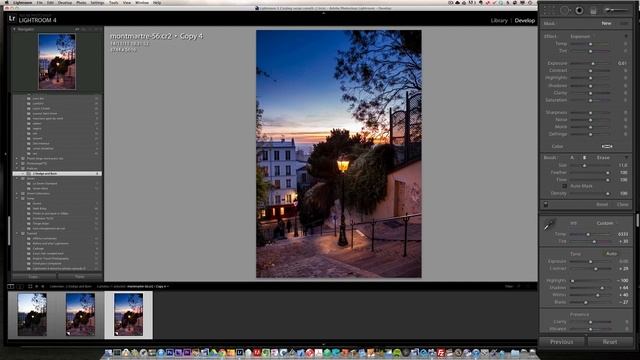Select the Graduated Filter tool
640x360 pixels.
point(593,11)
